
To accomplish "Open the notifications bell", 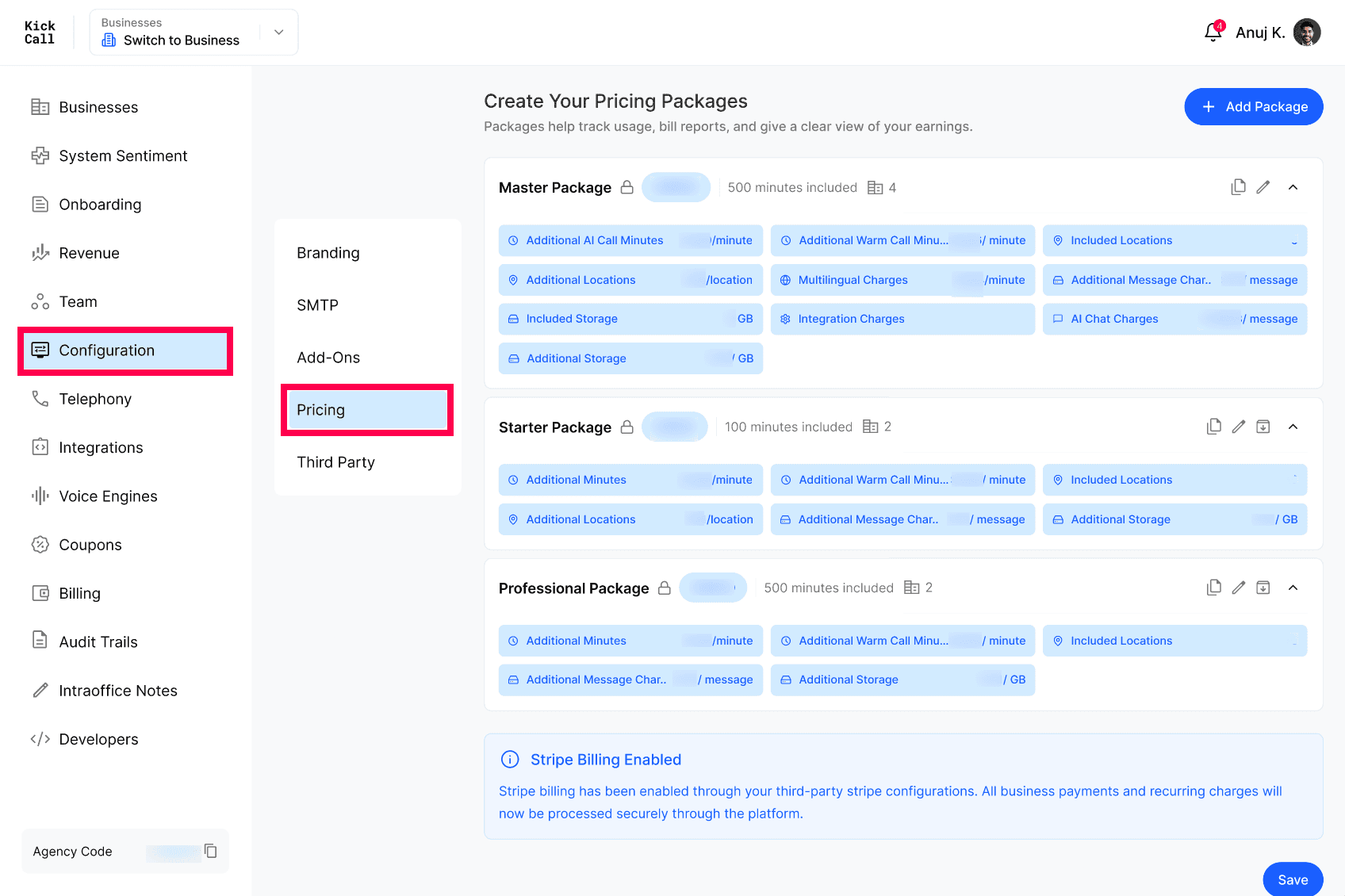I will point(1213,33).
